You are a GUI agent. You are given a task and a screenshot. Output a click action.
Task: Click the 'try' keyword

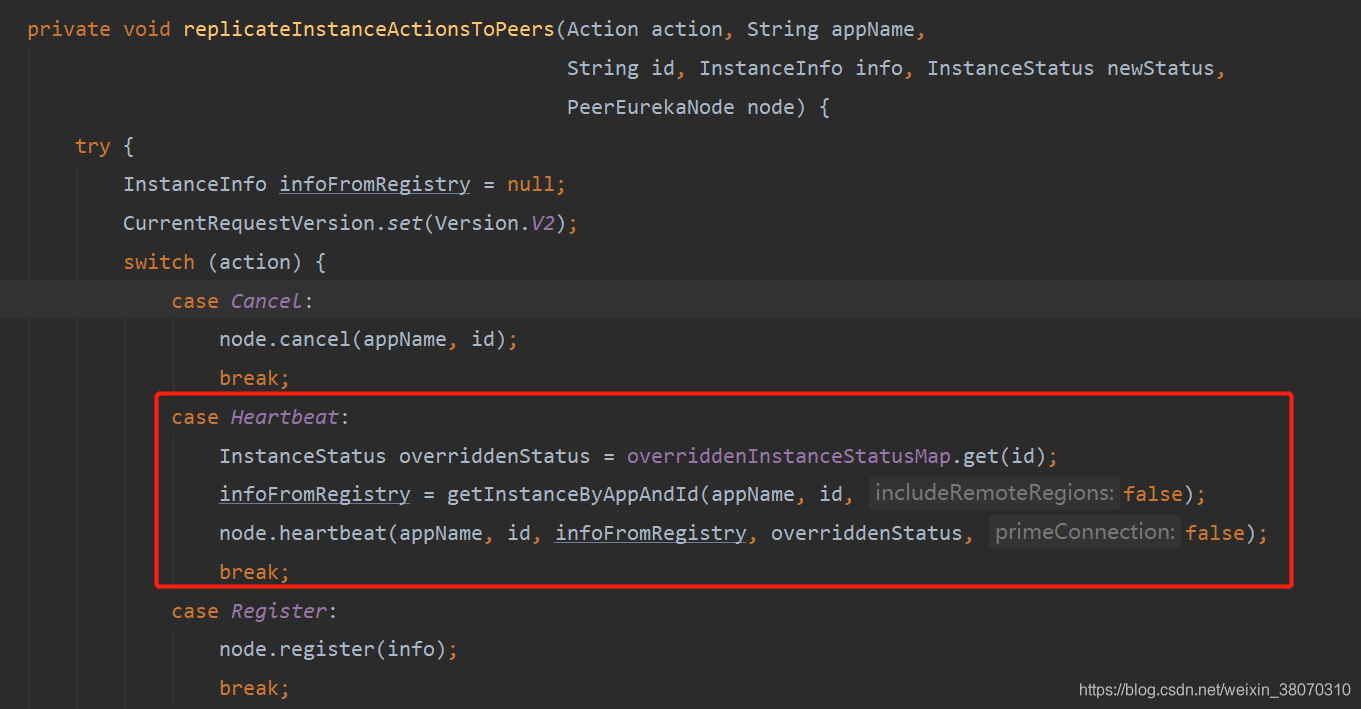(93, 146)
